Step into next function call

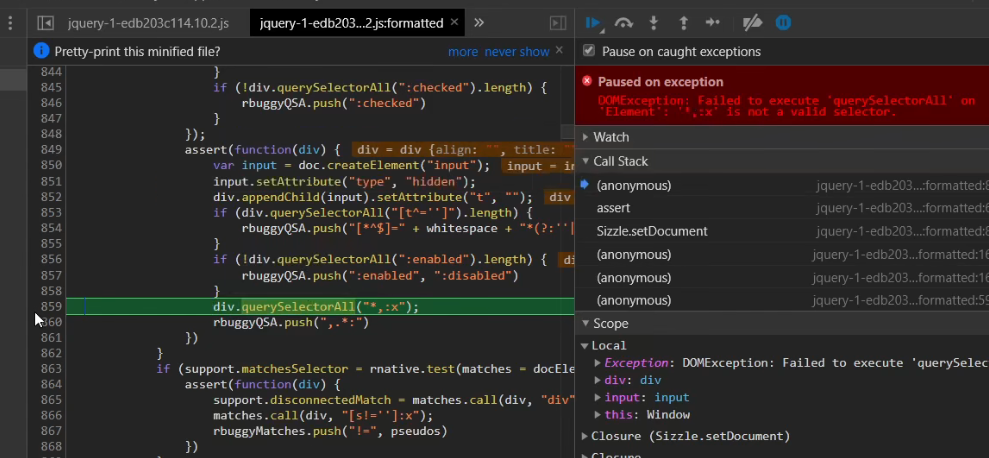pos(654,22)
